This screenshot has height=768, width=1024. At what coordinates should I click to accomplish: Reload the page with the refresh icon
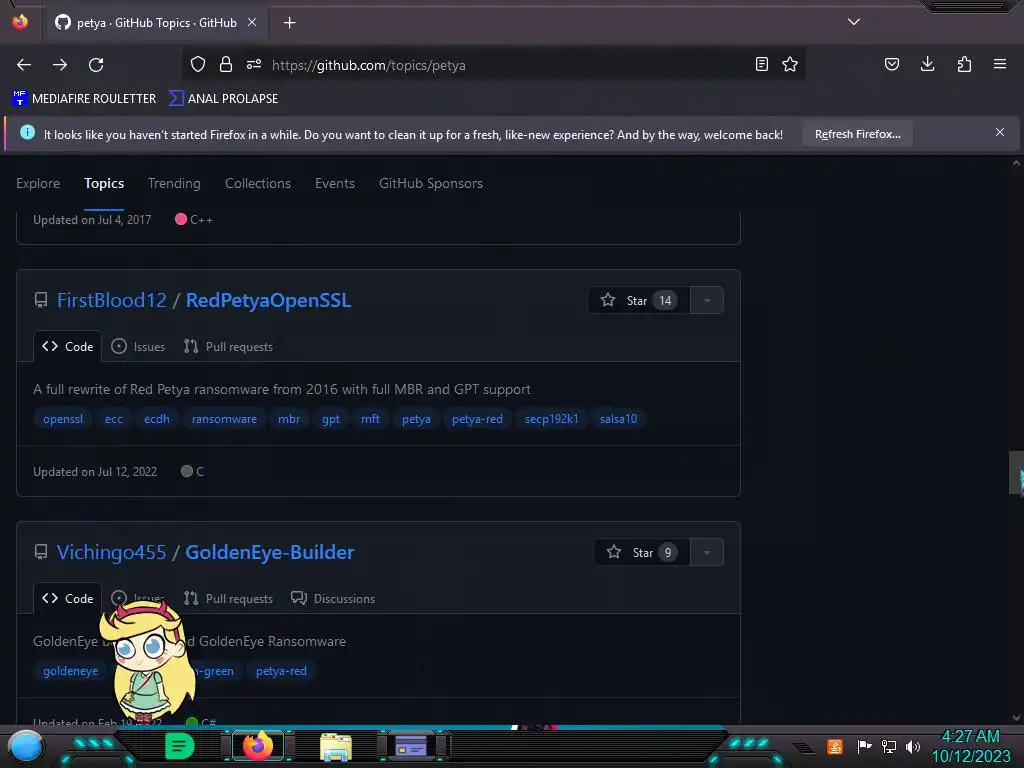[x=96, y=65]
